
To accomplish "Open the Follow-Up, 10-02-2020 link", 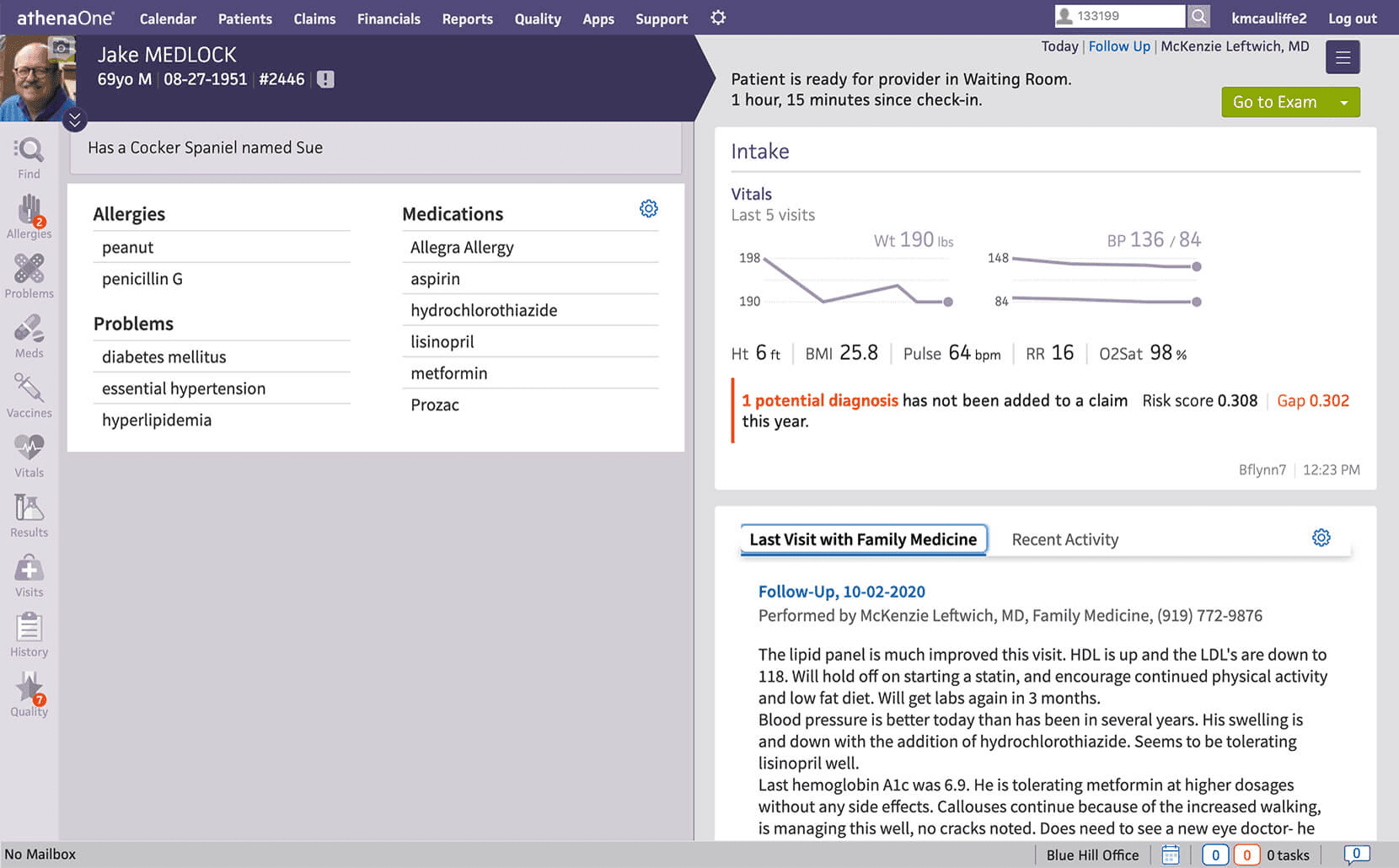I will (841, 592).
